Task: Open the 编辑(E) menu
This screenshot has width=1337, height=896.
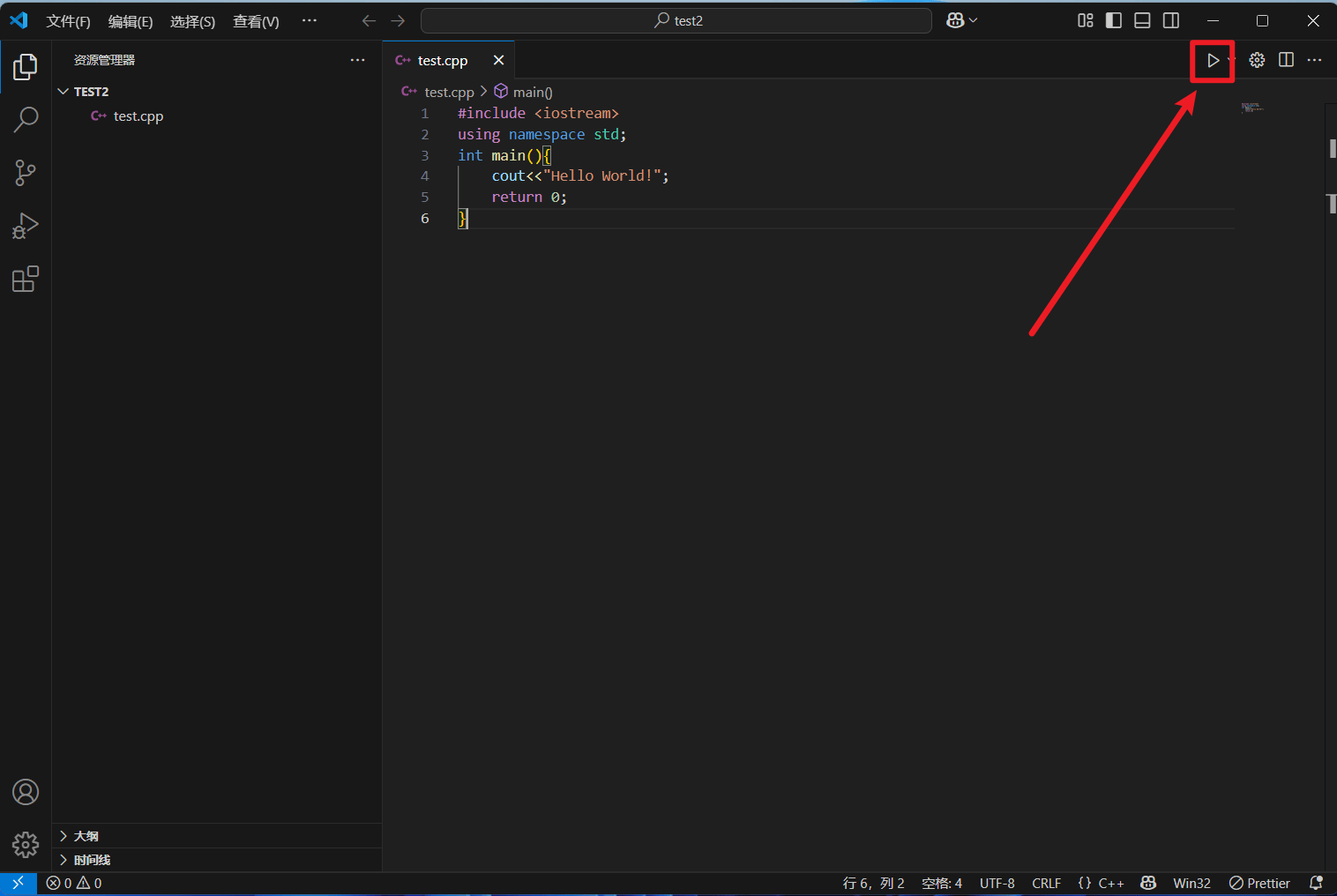Action: 131,21
